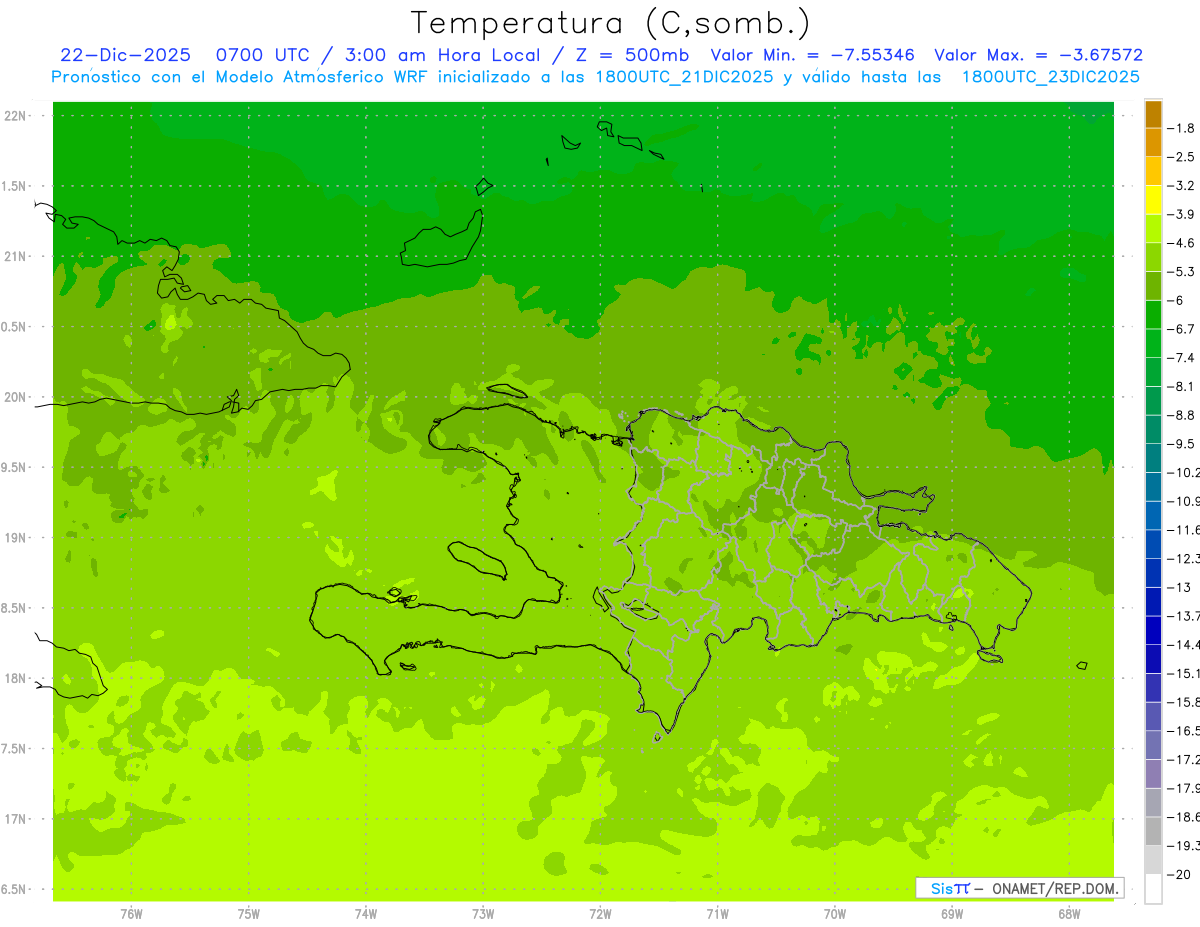
Task: Select the valid-until stamp "1800UTC_23DIC2025"
Action: (1050, 76)
